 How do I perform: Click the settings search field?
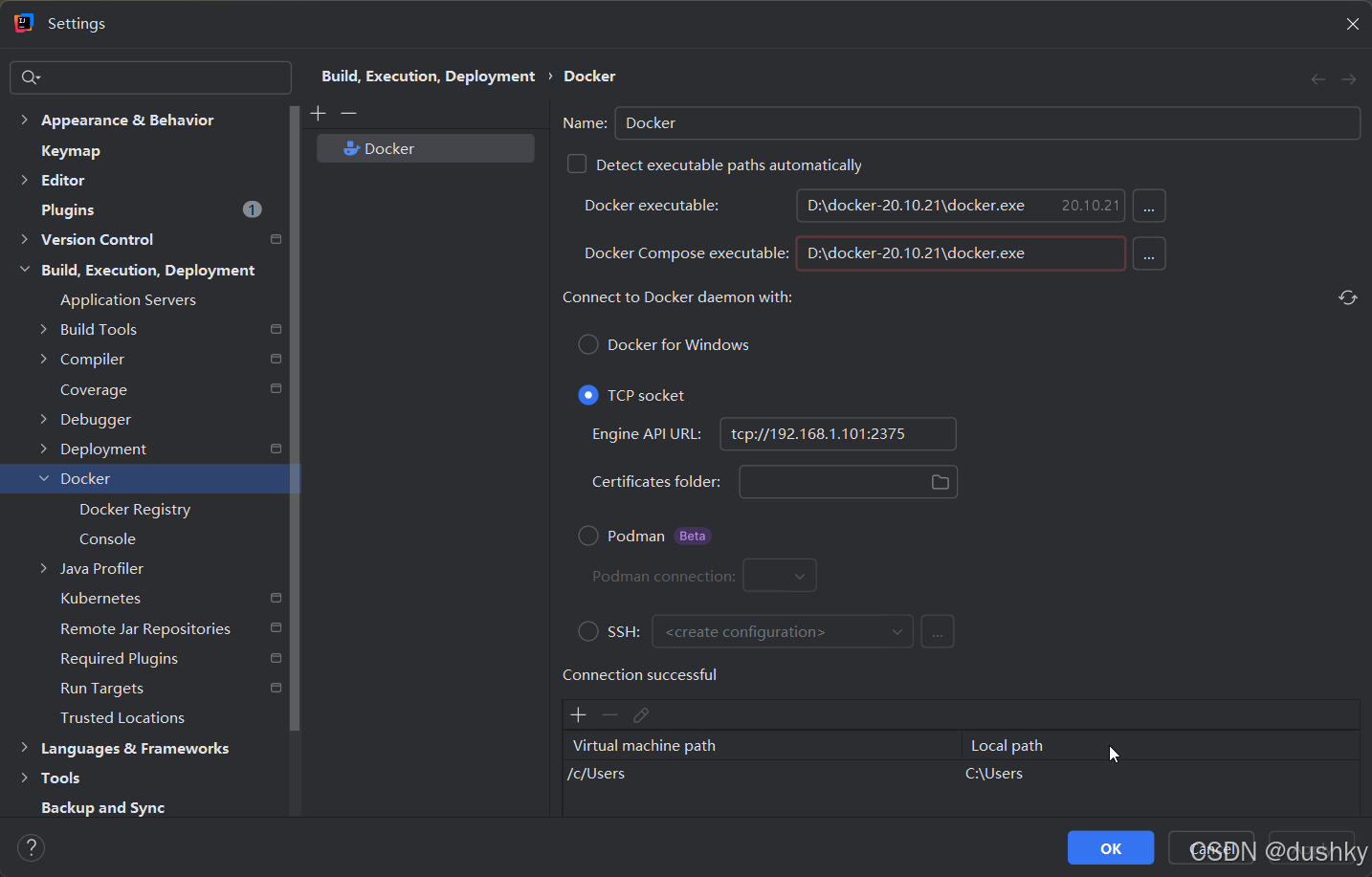pos(151,77)
